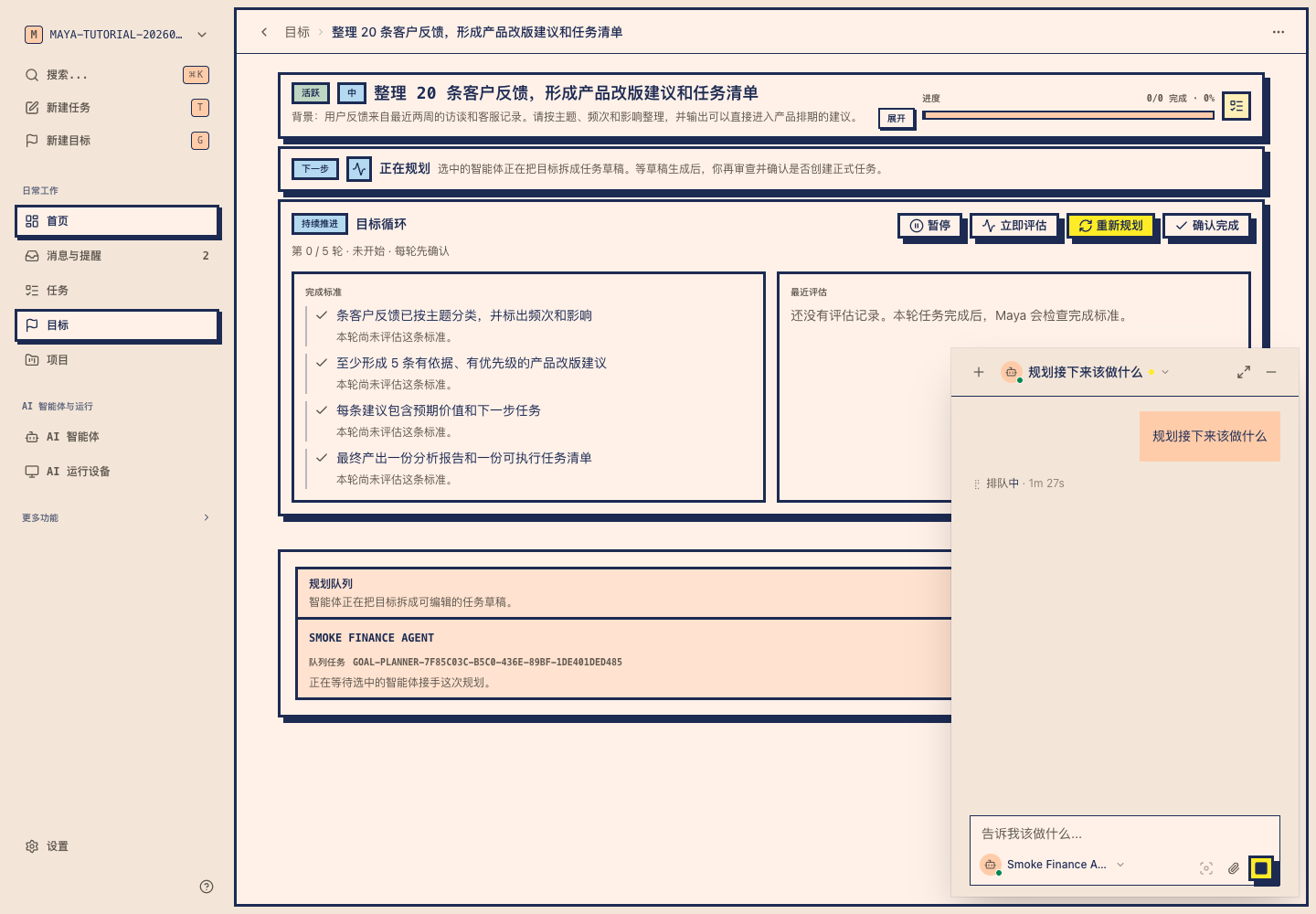This screenshot has width=1316, height=914.
Task: Click the paperclip attach file icon
Action: (x=1234, y=868)
